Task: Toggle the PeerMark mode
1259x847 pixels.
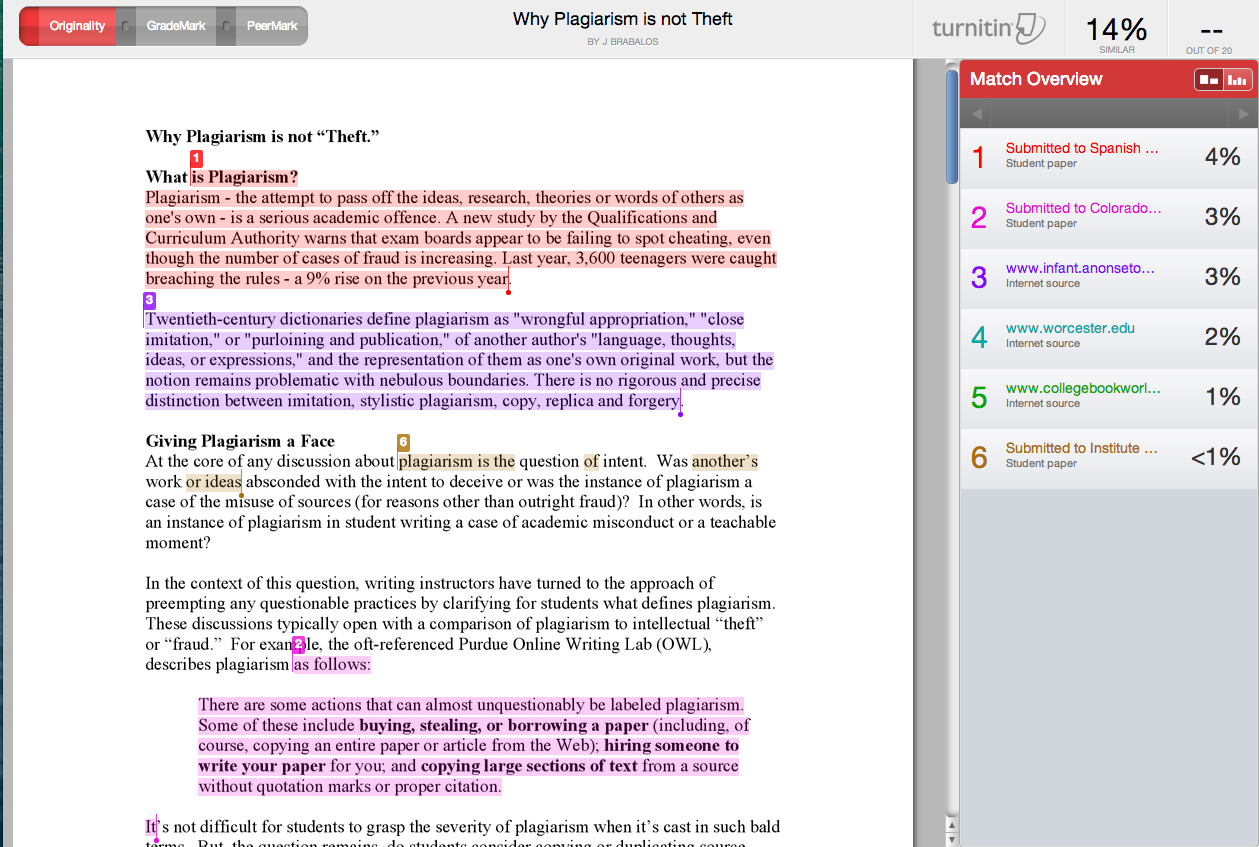Action: [x=271, y=26]
